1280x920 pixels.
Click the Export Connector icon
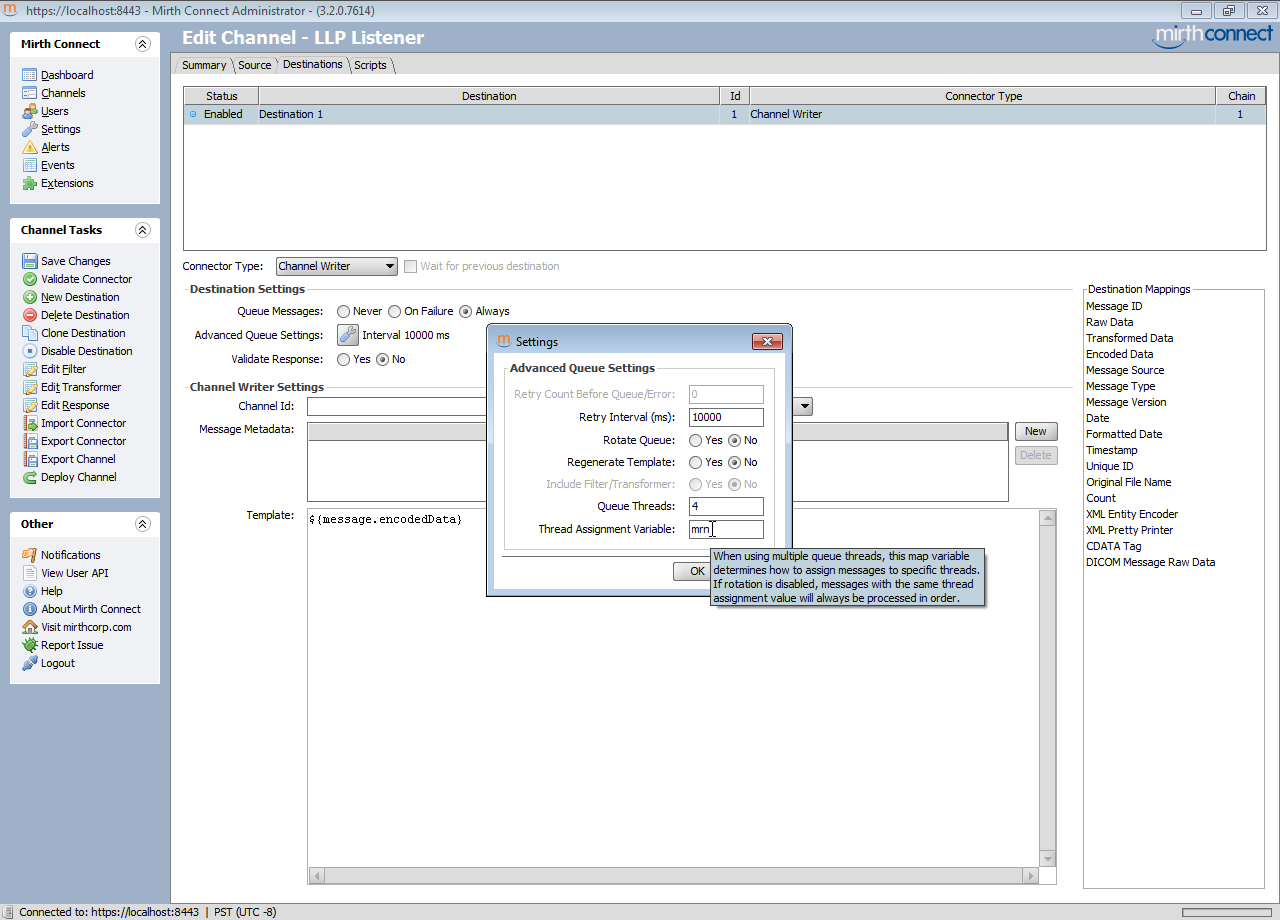(30, 441)
